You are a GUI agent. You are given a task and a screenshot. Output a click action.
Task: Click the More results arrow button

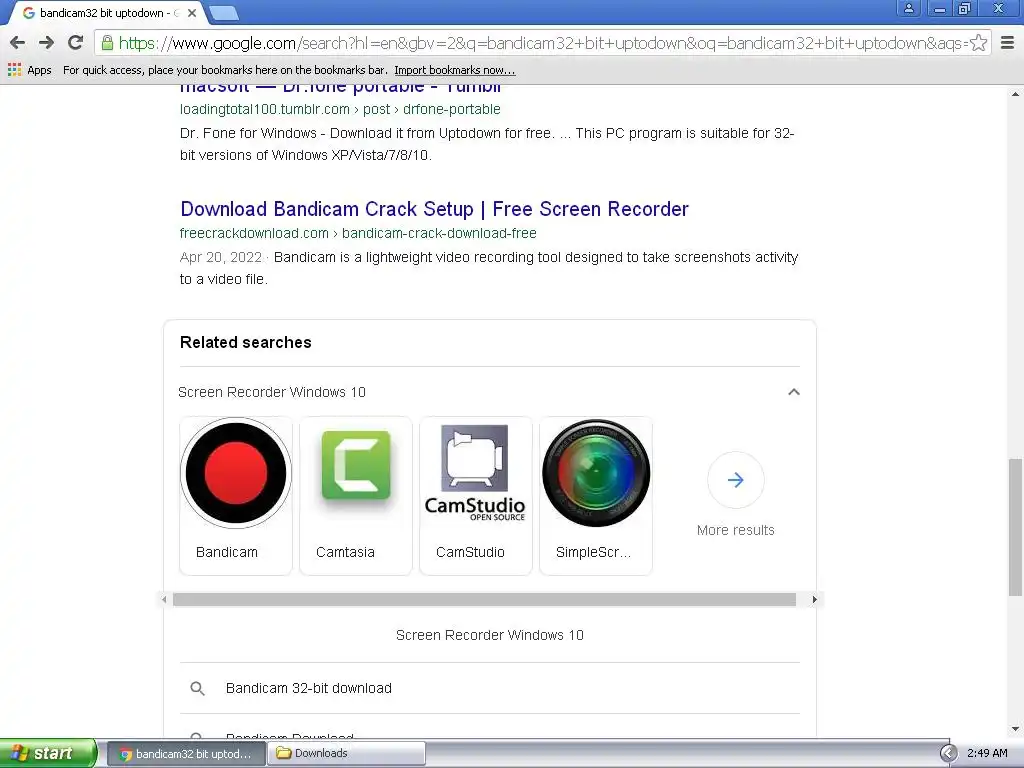tap(735, 480)
